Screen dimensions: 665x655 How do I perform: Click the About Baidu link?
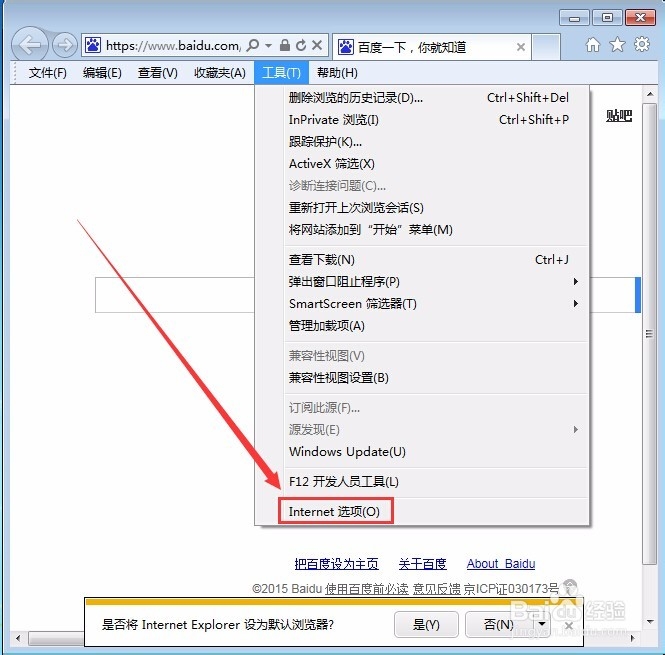501,564
